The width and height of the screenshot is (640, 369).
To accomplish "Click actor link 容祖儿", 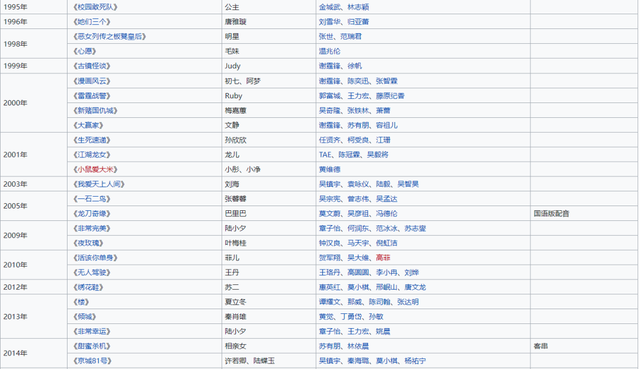I will point(387,125).
